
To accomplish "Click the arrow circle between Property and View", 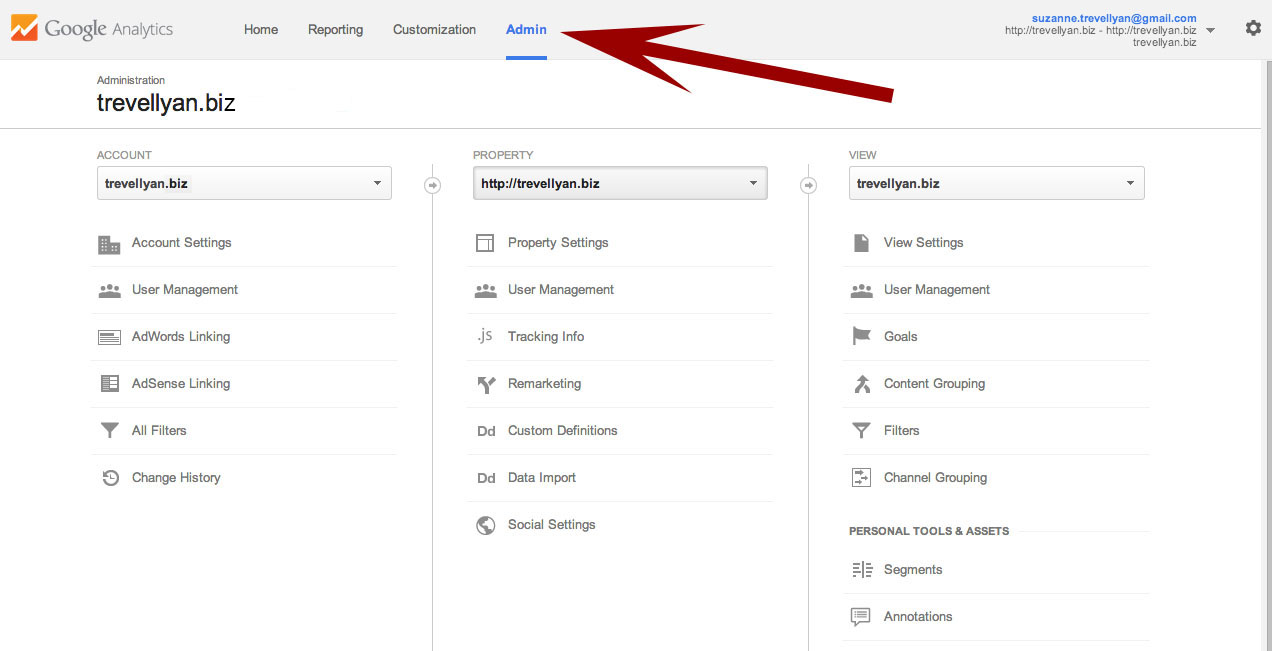I will [809, 185].
